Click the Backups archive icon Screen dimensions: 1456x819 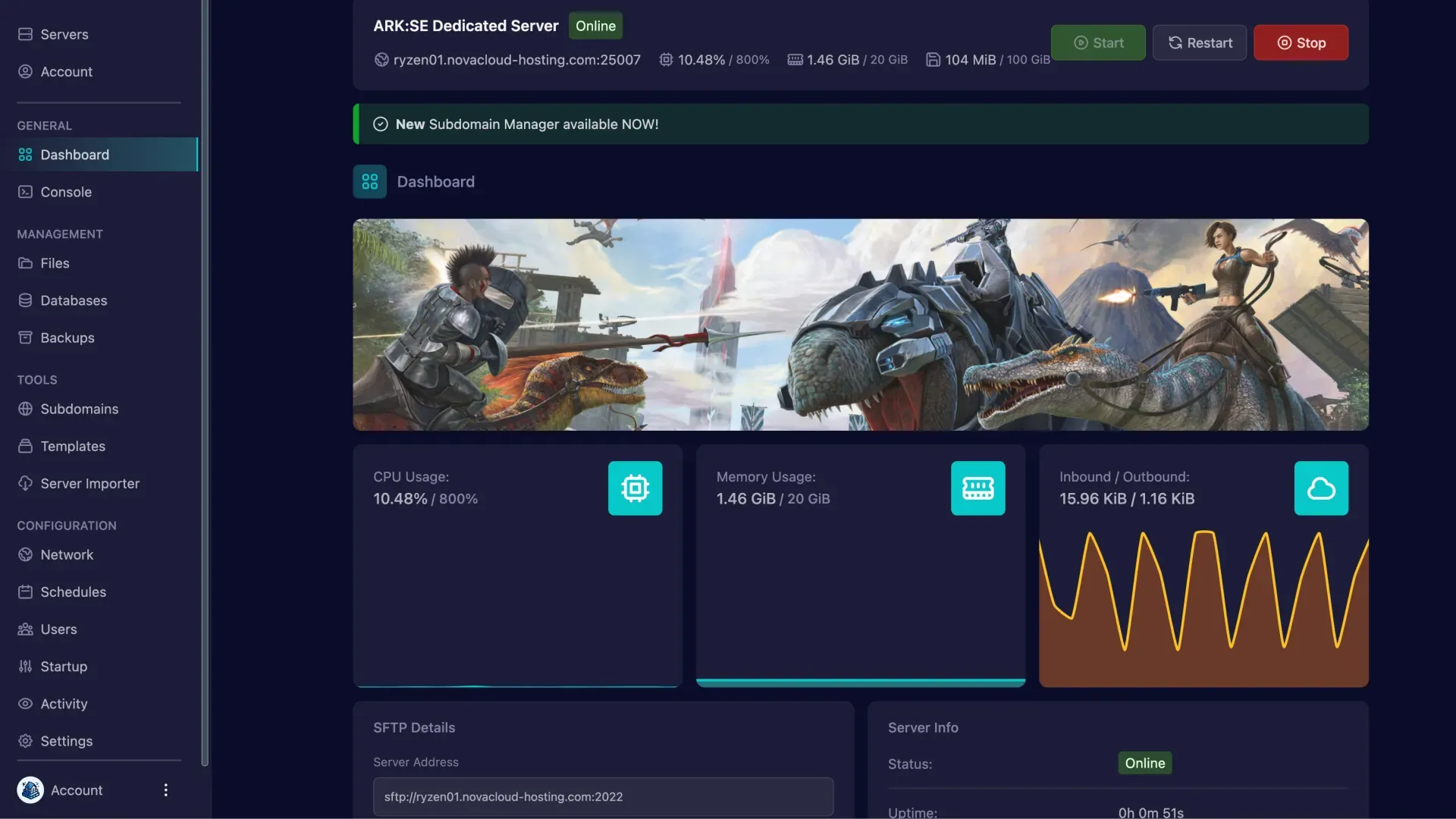pos(25,337)
